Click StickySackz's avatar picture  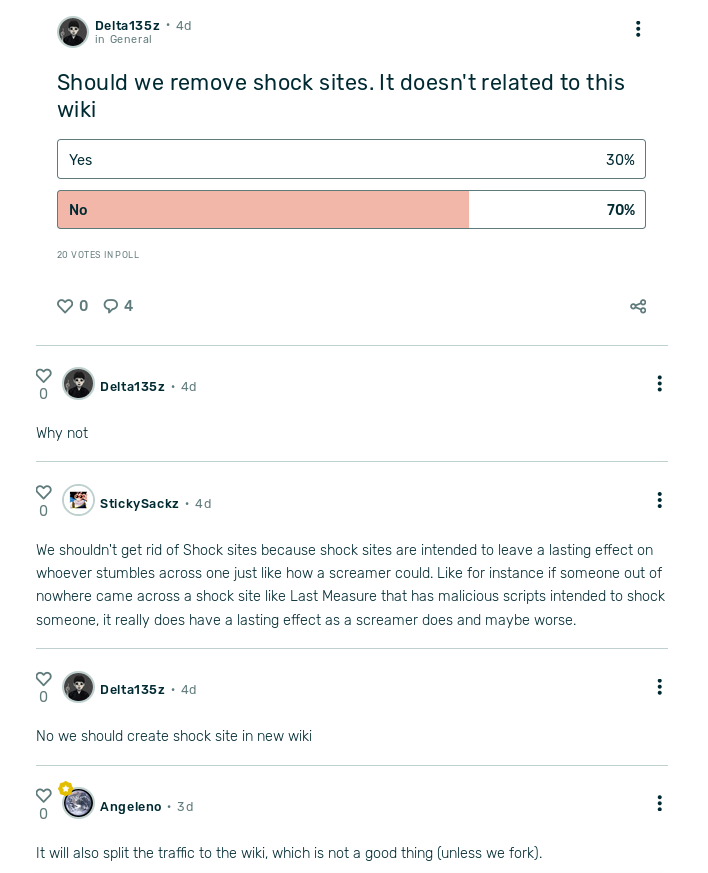[78, 500]
